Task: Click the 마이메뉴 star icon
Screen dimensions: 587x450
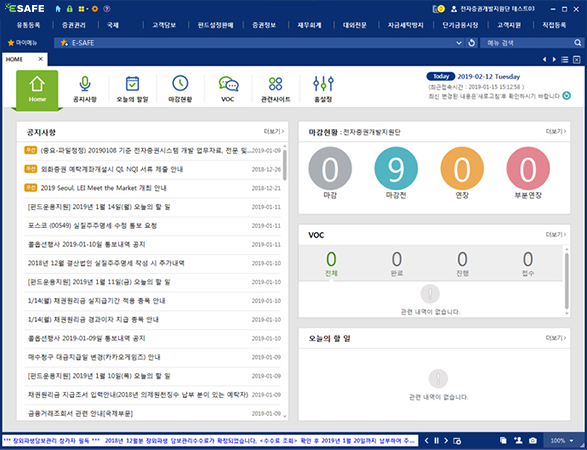Action: pos(11,43)
